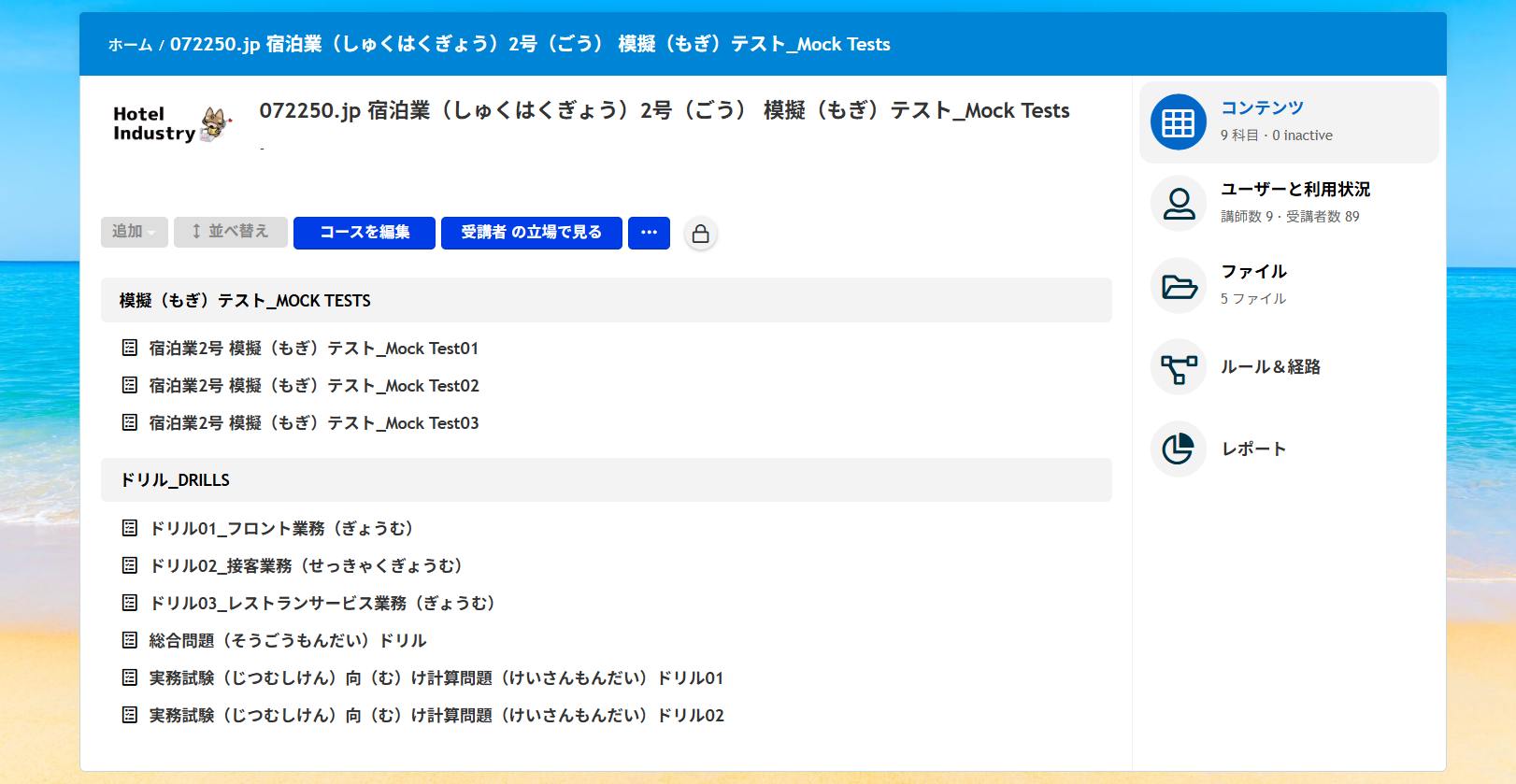The width and height of the screenshot is (1516, 784).
Task: Click the 並べ替え reorder button
Action: point(230,232)
